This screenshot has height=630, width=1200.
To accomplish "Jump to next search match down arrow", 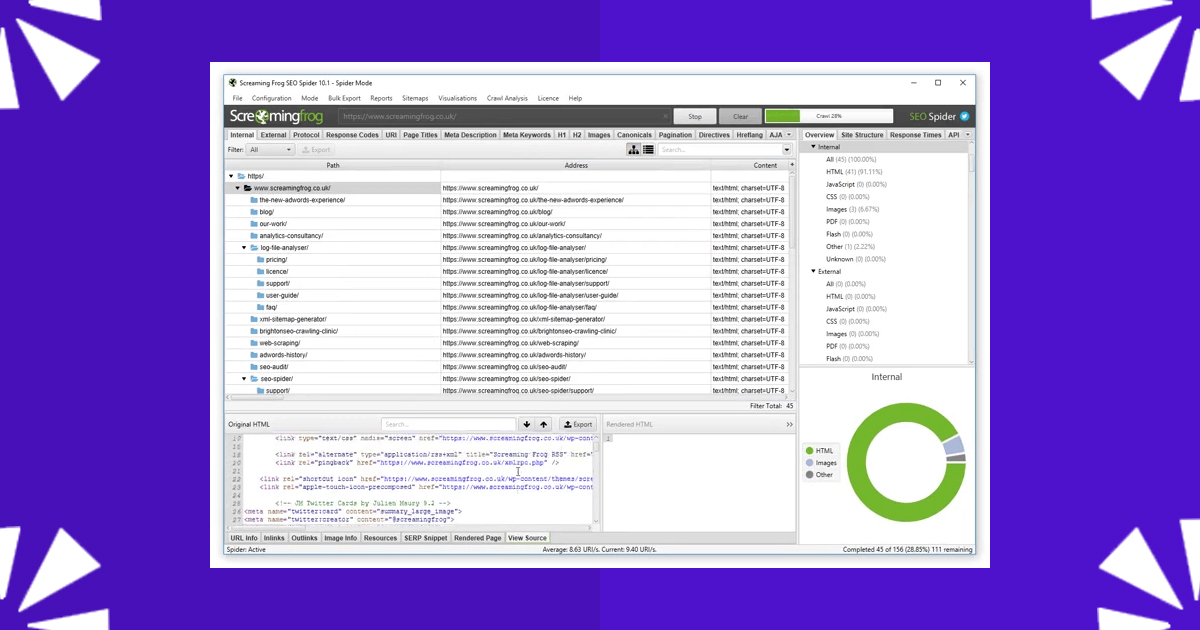I will click(527, 424).
